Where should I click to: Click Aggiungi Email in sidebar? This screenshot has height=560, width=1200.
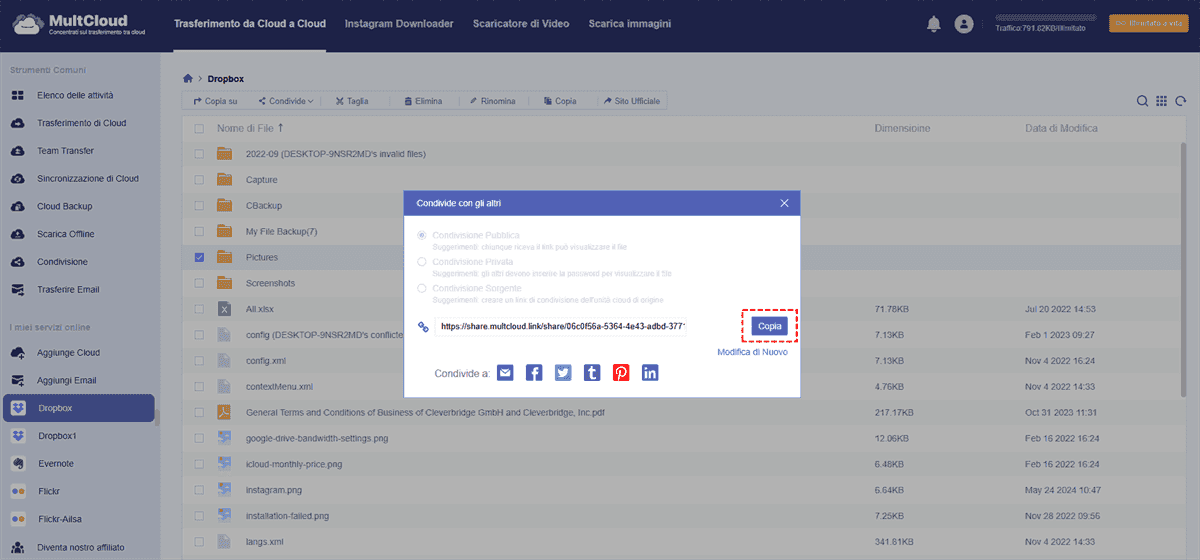coord(66,381)
